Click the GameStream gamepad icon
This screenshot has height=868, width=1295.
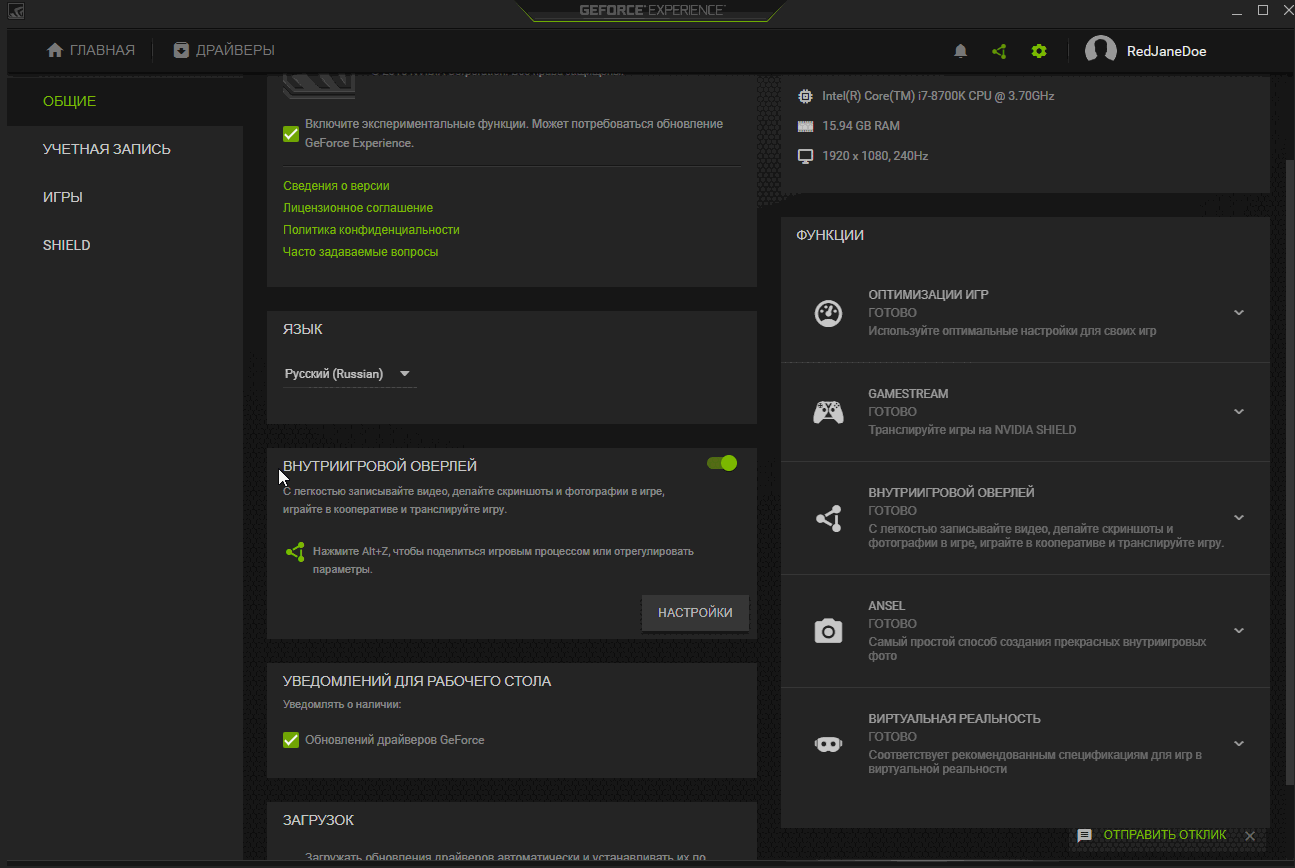(x=828, y=411)
